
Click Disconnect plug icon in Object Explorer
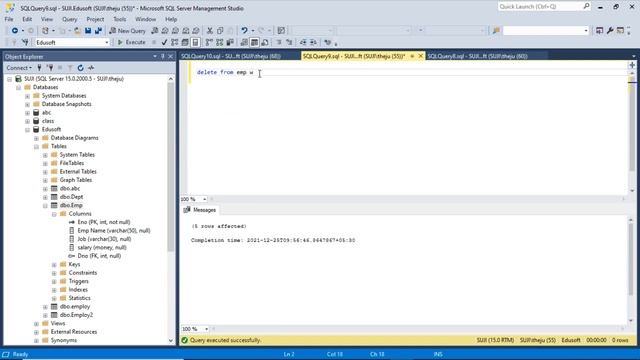(50, 68)
